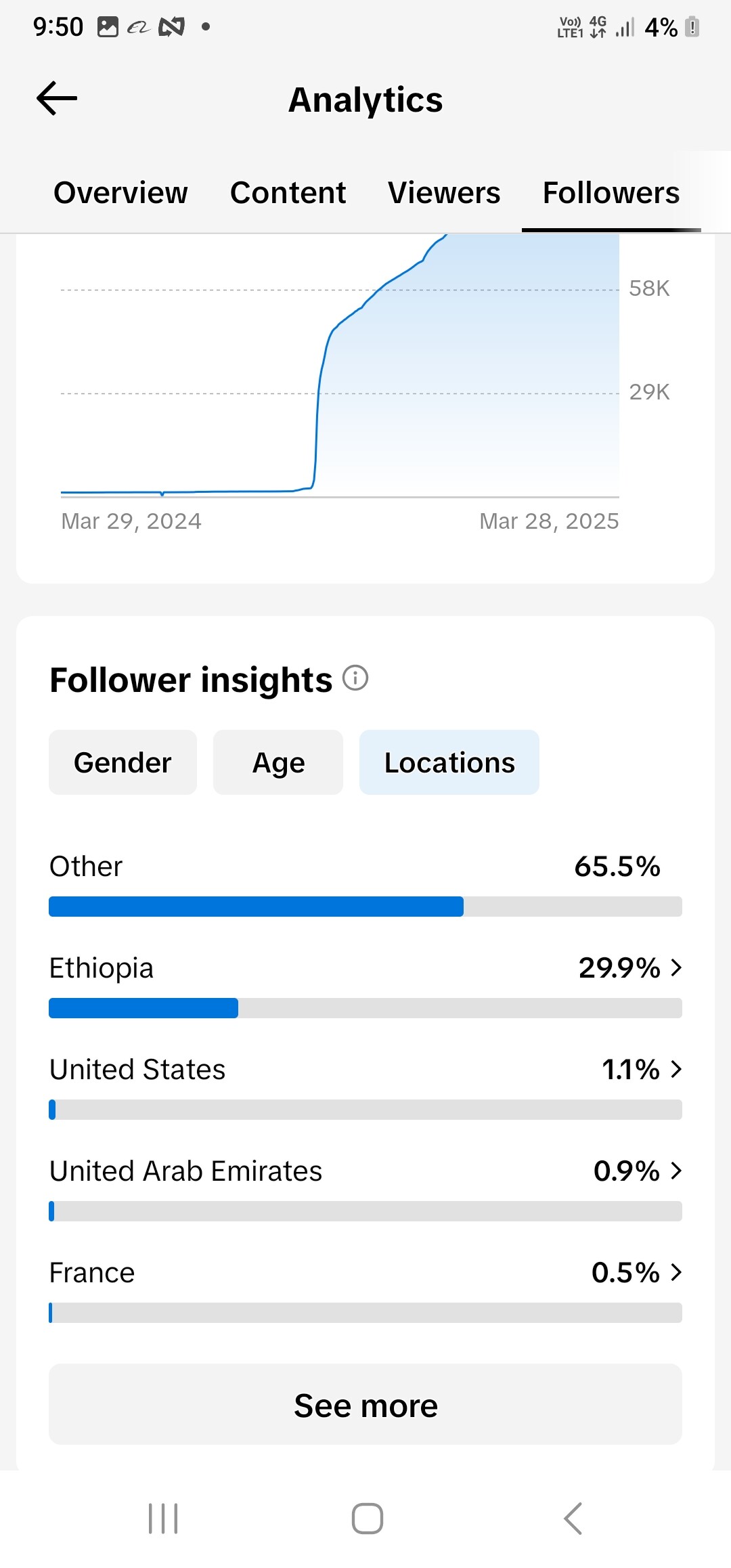The height and width of the screenshot is (1568, 731).
Task: Tap the gallery notification icon in status bar
Action: click(x=108, y=27)
